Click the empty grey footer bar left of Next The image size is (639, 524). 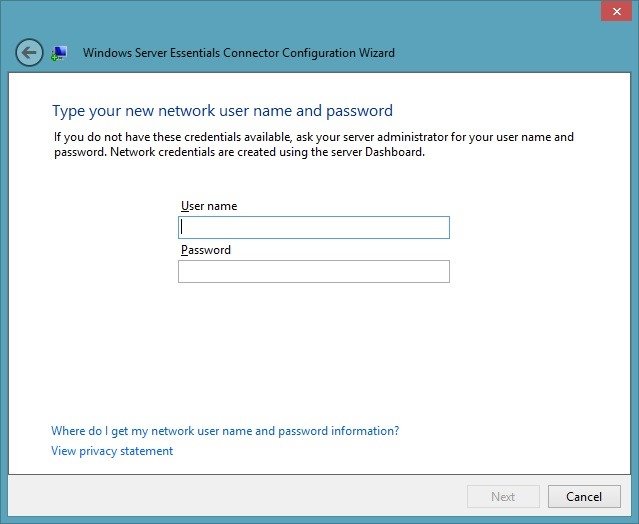[236, 496]
